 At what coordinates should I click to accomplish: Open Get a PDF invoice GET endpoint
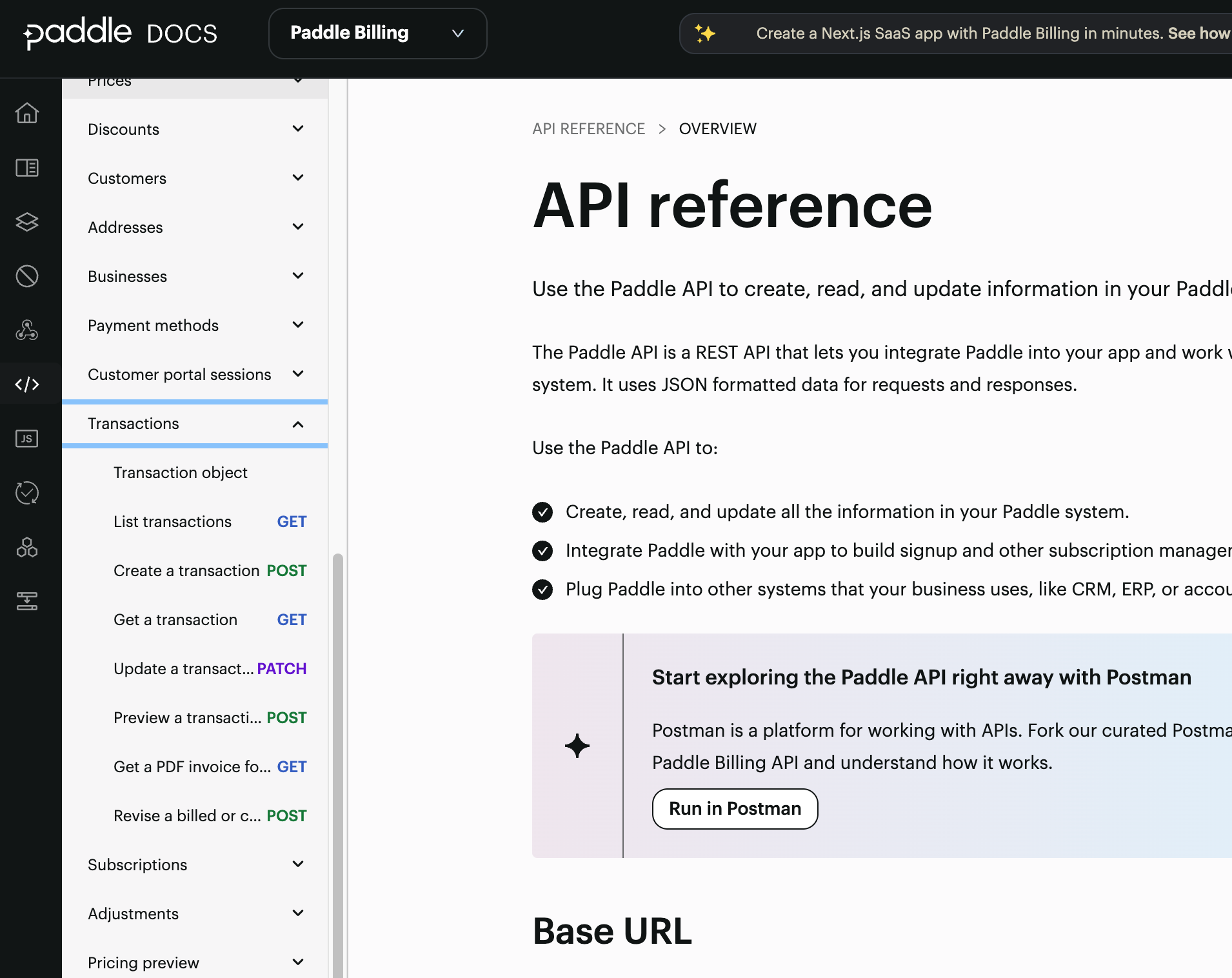point(195,766)
